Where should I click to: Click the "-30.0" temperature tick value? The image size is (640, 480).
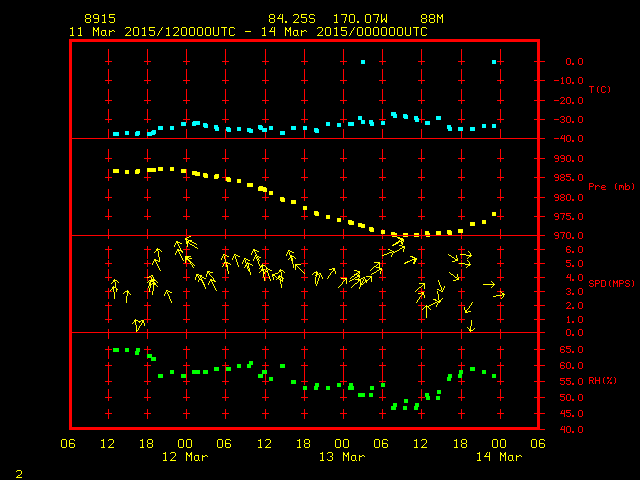[x=569, y=120]
